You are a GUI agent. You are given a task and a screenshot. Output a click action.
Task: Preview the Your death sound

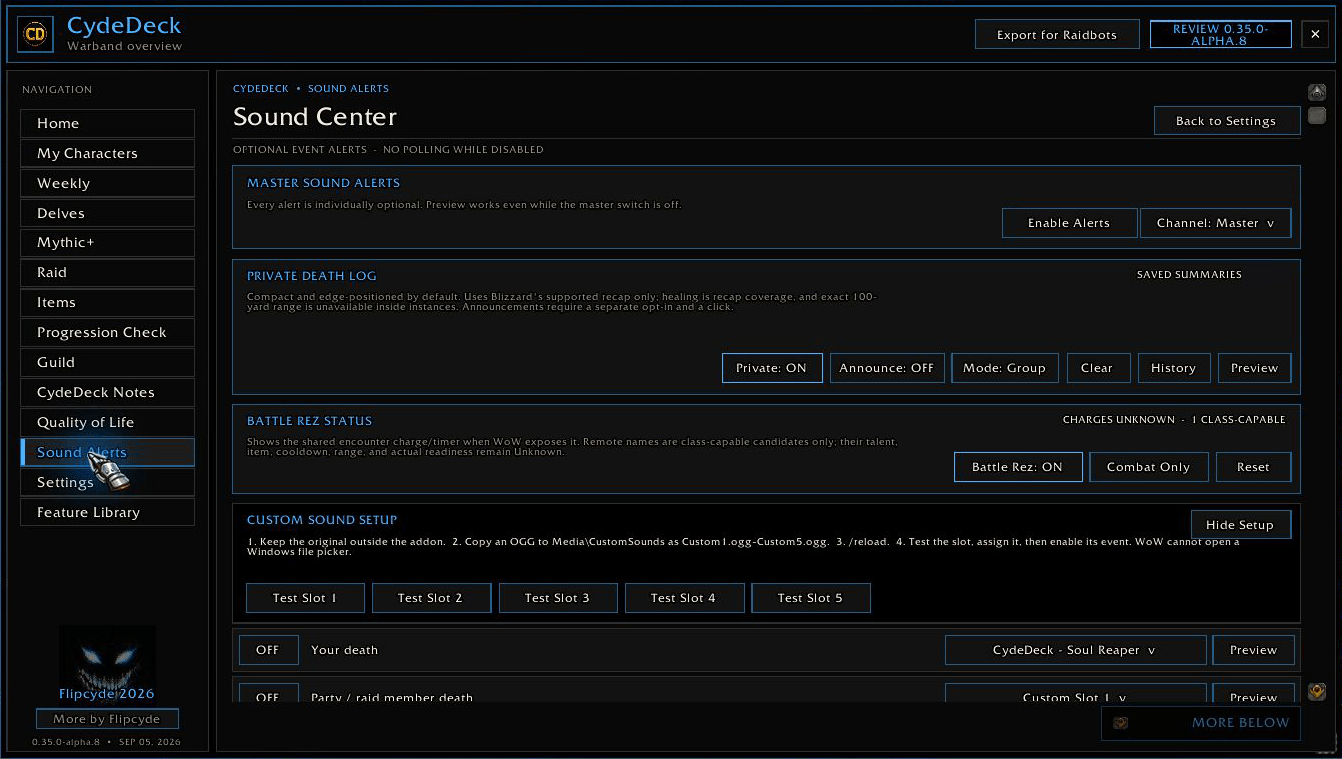click(x=1254, y=650)
